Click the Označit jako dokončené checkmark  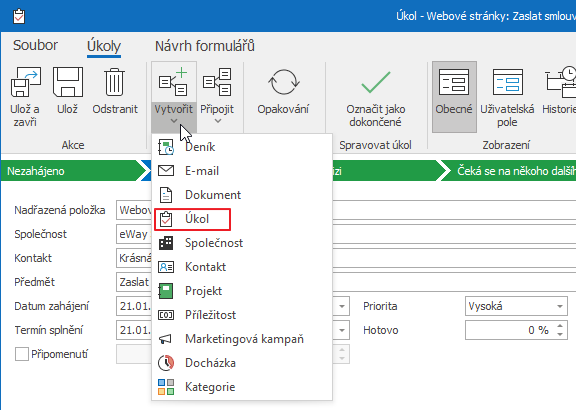(375, 82)
